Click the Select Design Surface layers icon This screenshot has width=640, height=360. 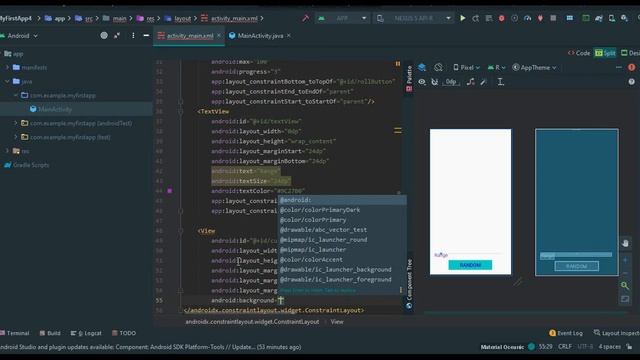(x=422, y=67)
